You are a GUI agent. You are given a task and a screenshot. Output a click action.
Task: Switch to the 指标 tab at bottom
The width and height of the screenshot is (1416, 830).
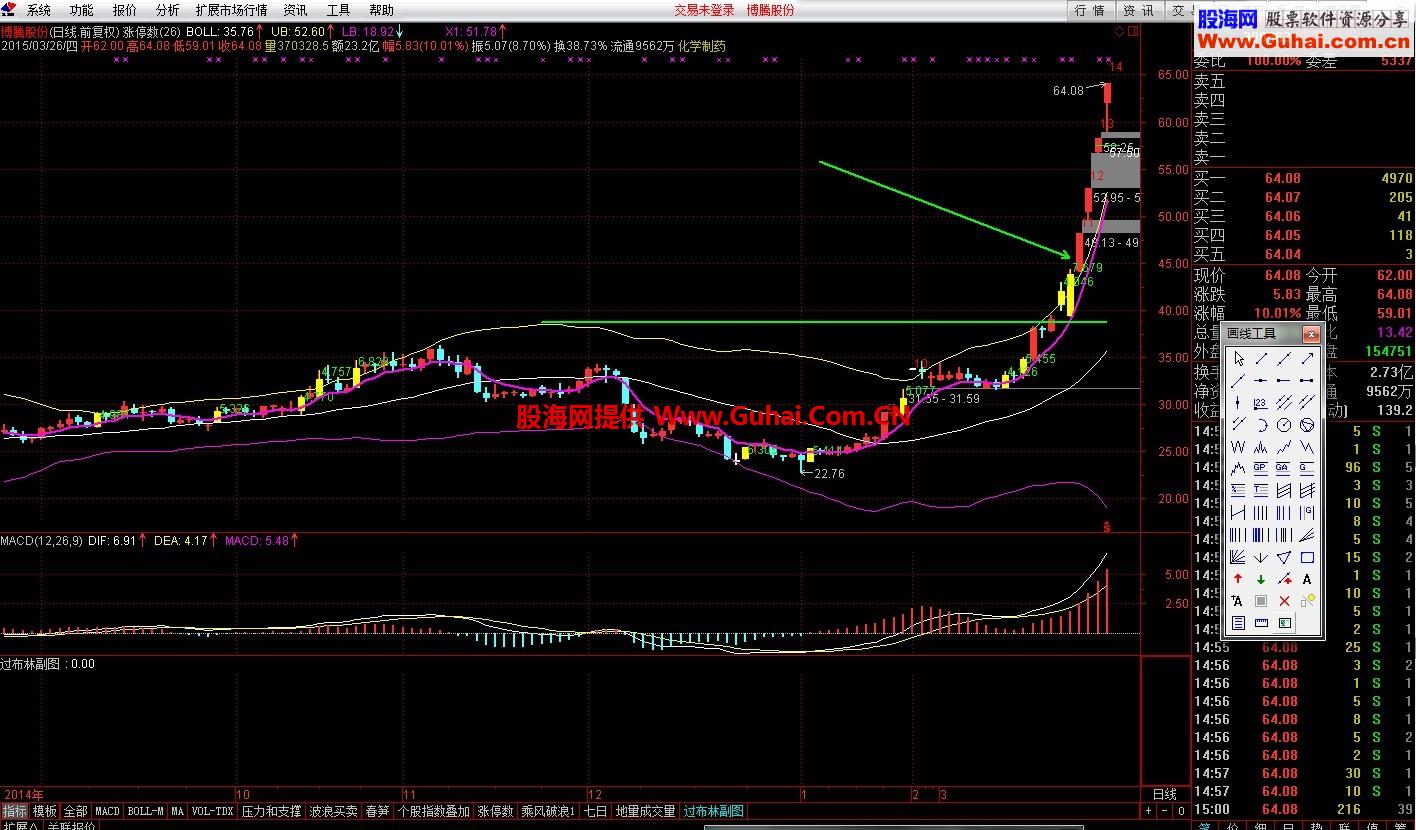click(15, 811)
